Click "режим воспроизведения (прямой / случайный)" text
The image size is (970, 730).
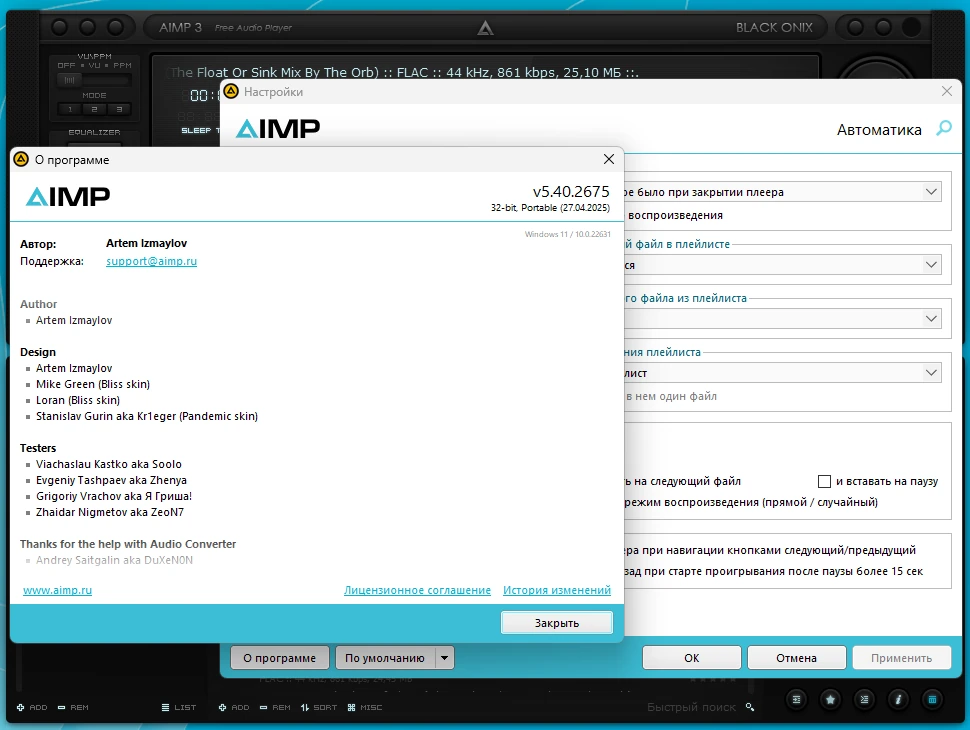coord(751,502)
